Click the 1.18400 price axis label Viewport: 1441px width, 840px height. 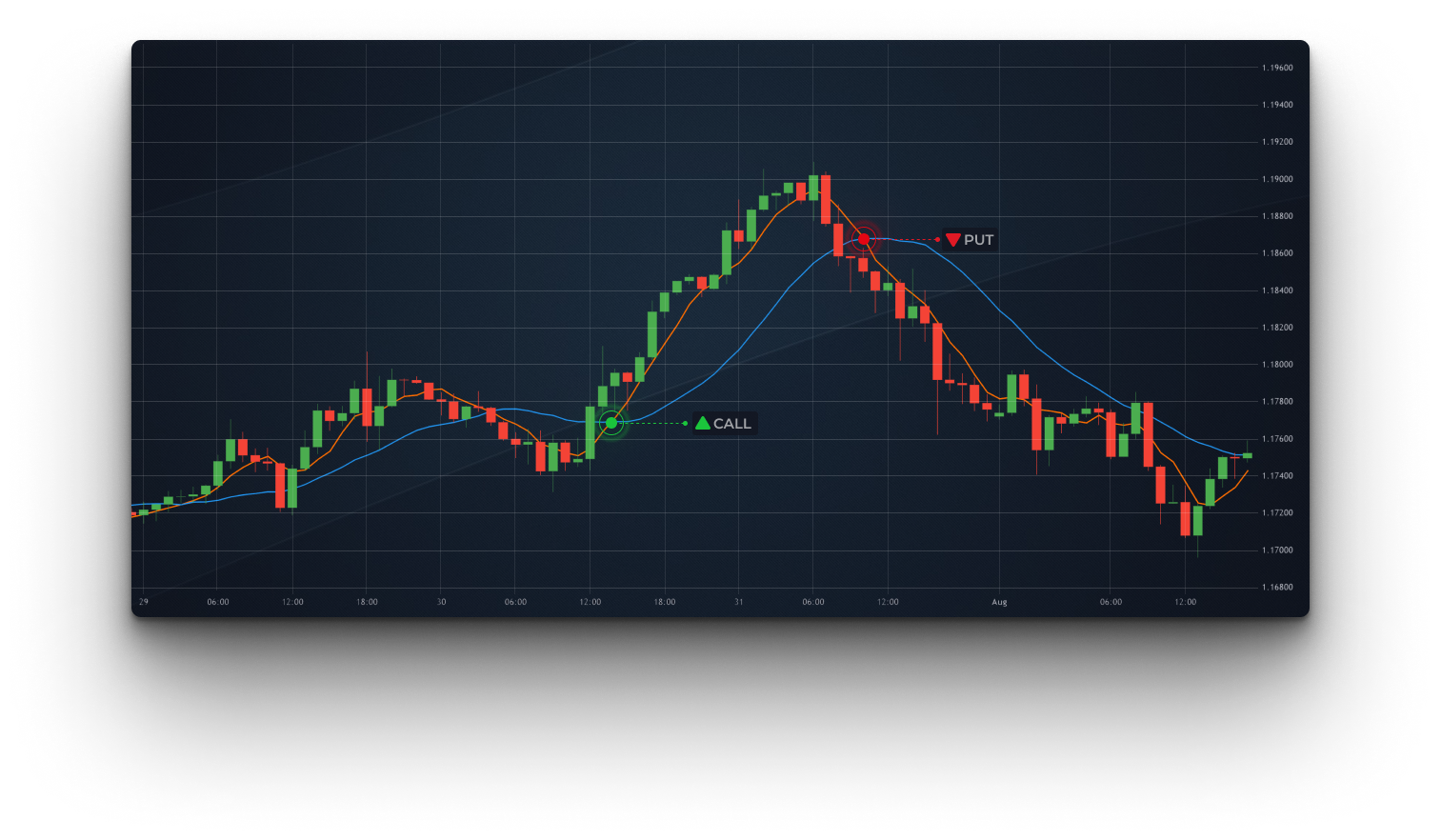pos(1277,290)
